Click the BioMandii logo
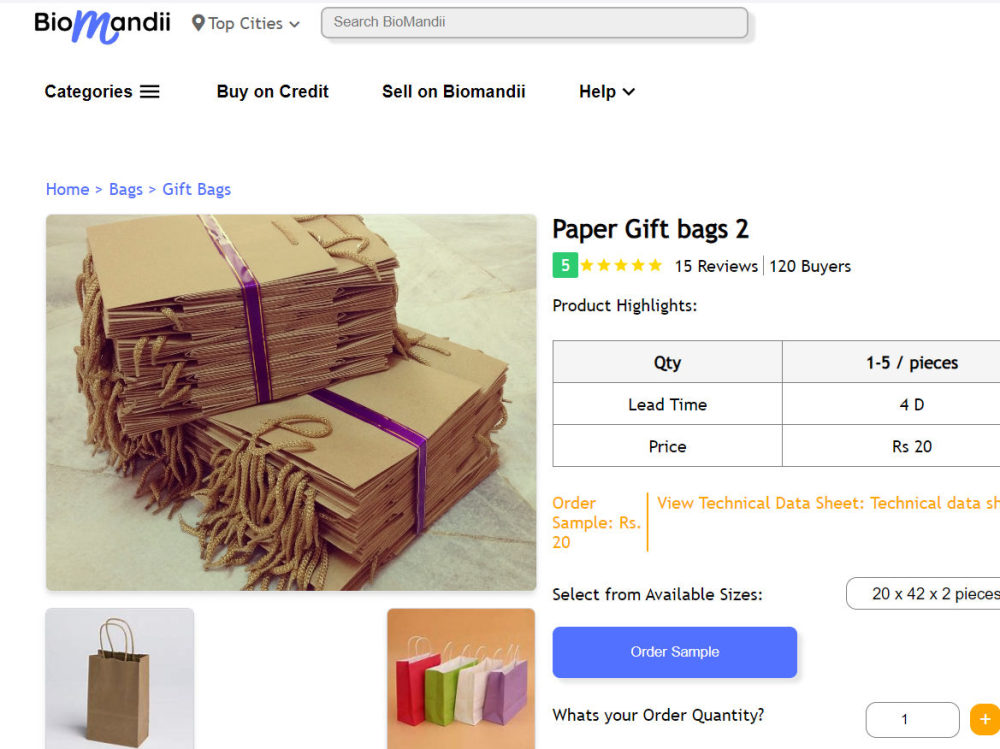1000x749 pixels. [x=102, y=26]
